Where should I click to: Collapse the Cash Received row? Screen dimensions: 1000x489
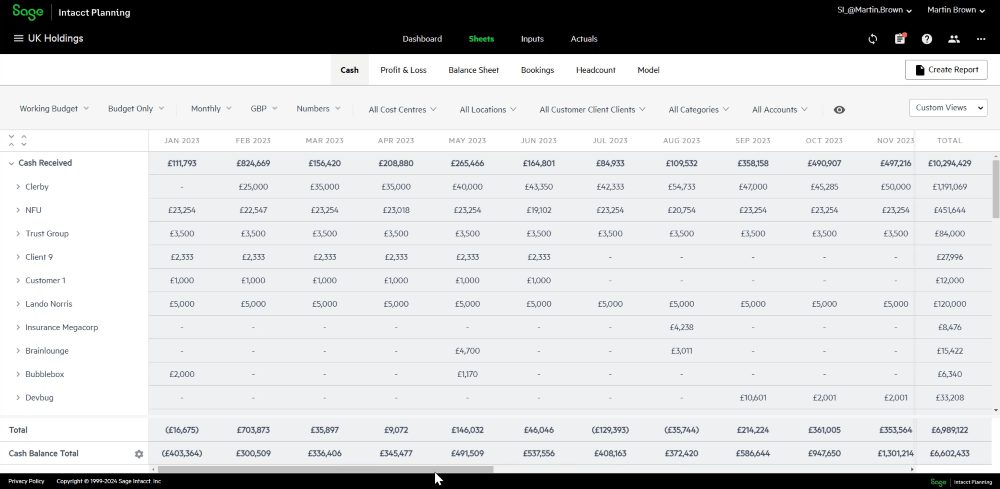click(x=11, y=163)
